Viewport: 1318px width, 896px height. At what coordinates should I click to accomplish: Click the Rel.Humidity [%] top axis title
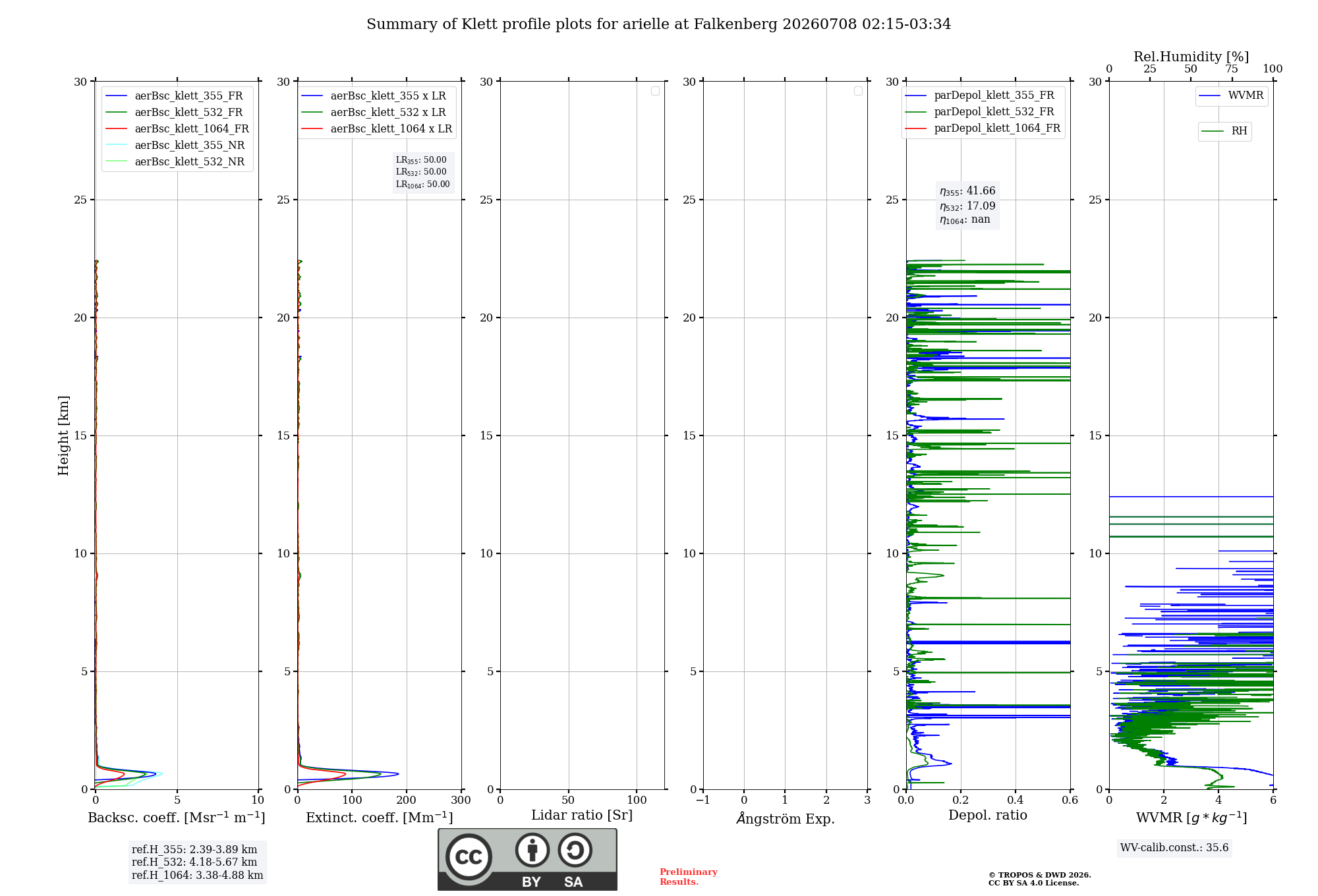pos(1191,57)
